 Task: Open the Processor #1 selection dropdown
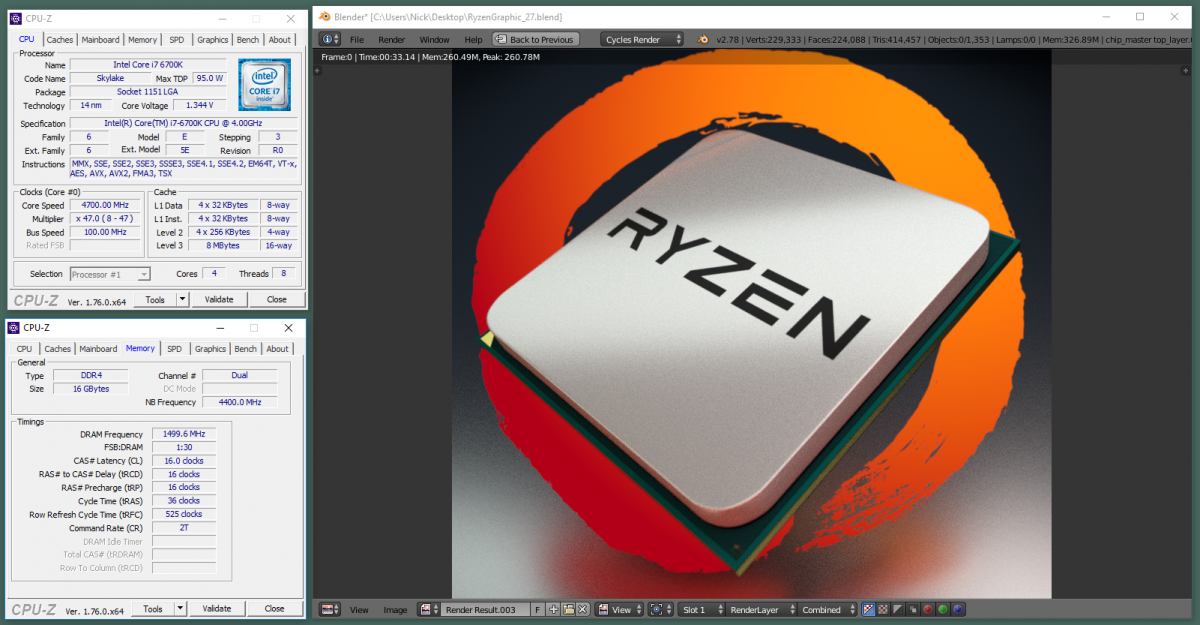(x=110, y=274)
